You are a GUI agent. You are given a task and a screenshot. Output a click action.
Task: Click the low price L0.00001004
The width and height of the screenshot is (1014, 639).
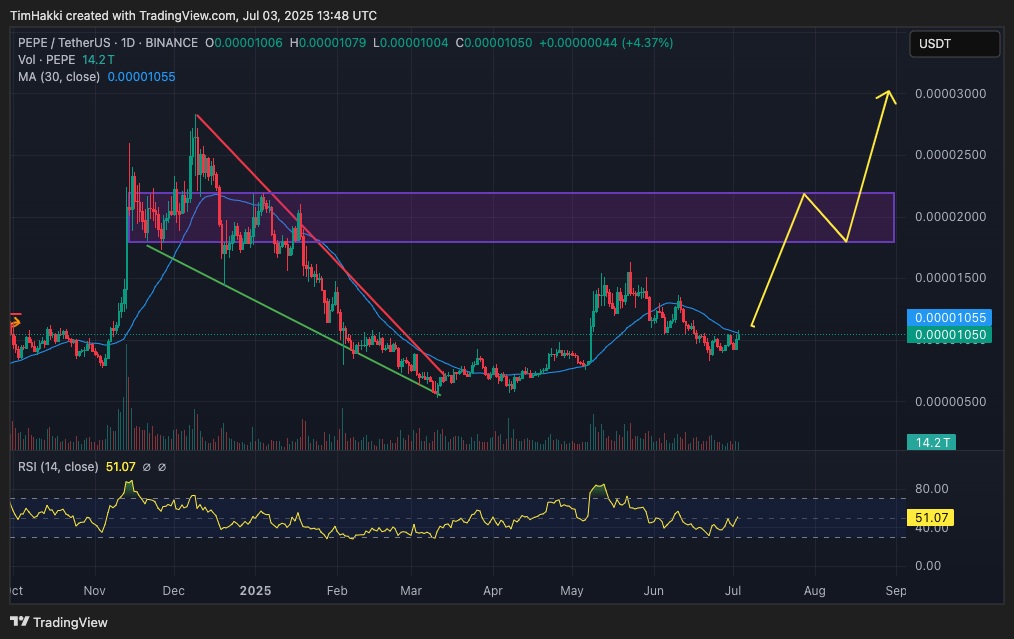tap(411, 43)
